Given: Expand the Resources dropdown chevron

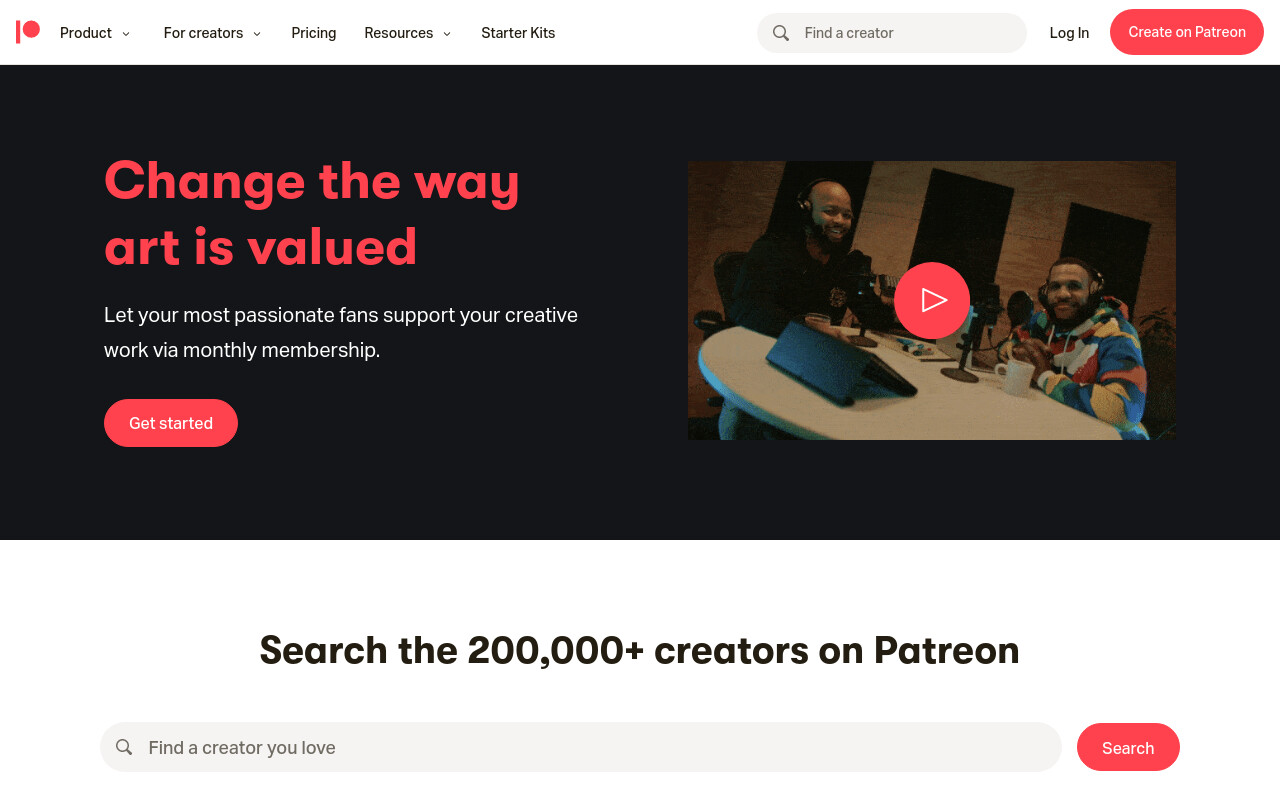Looking at the screenshot, I should pyautogui.click(x=447, y=34).
